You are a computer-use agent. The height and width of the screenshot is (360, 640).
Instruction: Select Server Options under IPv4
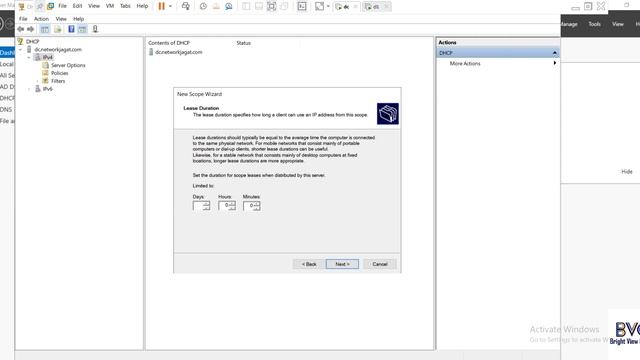click(x=68, y=65)
